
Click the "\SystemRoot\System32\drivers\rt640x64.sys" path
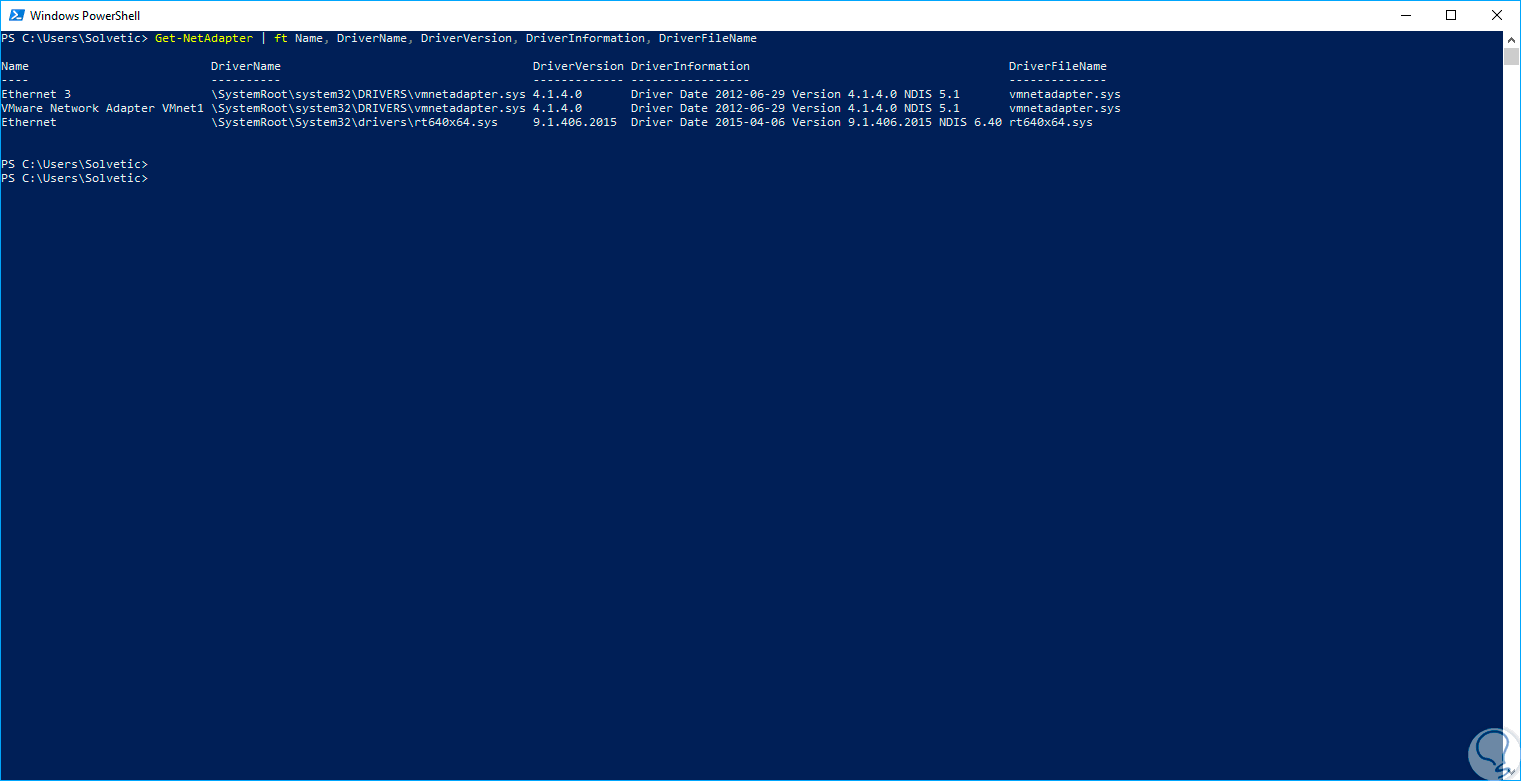354,122
